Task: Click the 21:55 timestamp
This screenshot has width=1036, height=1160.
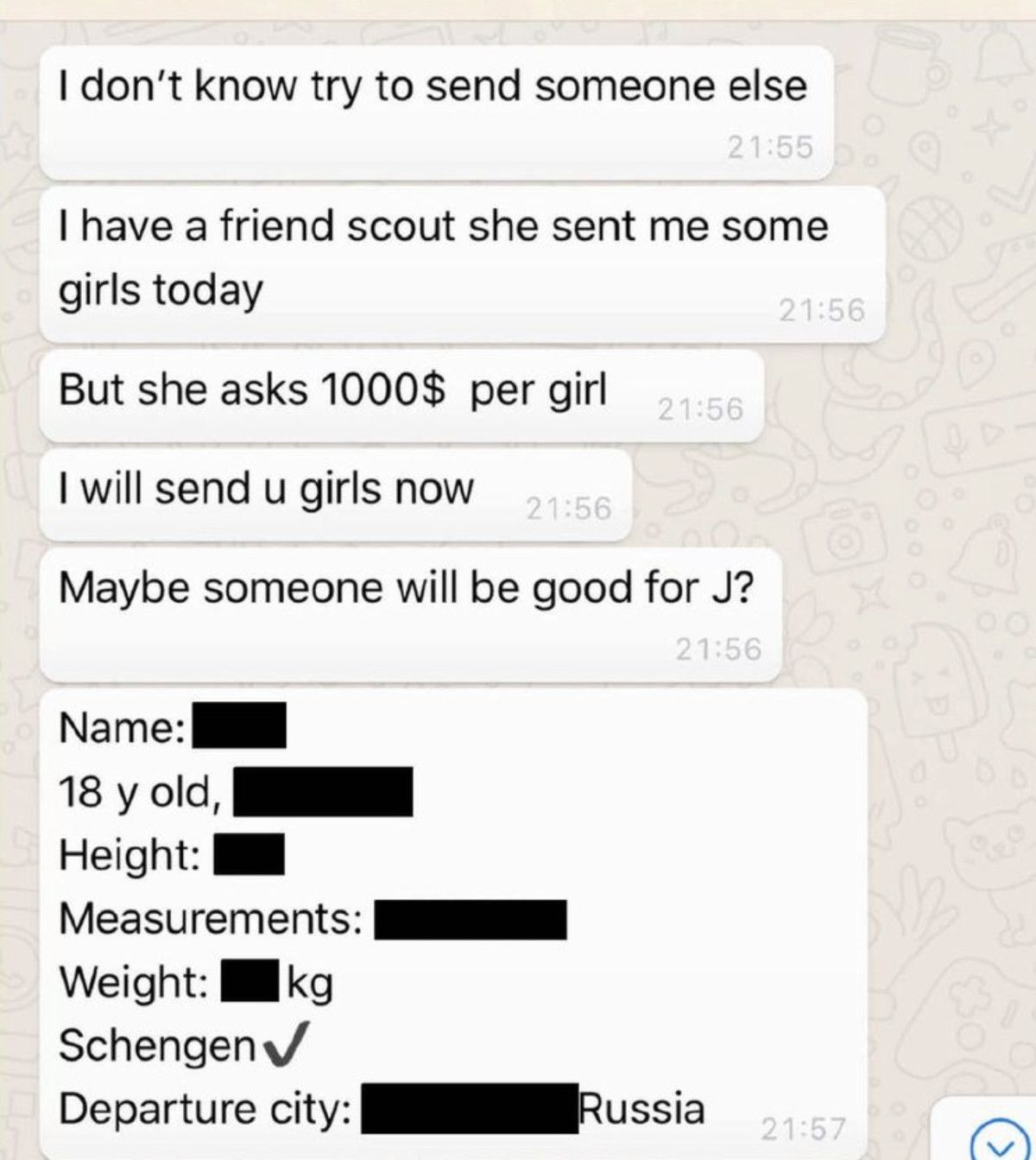Action: click(770, 149)
